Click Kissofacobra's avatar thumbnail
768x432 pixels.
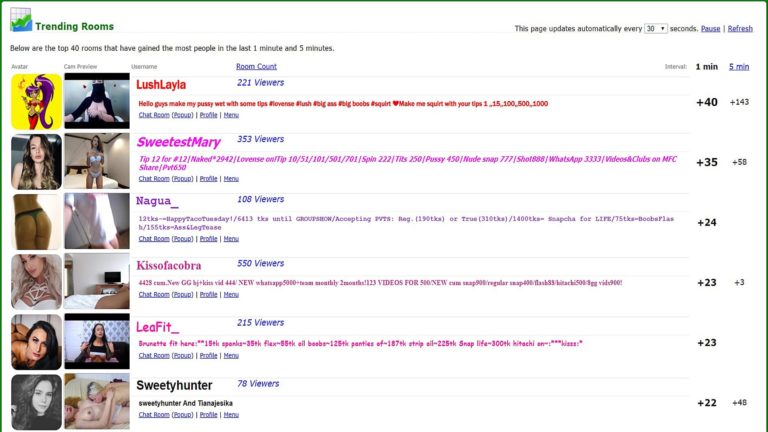pyautogui.click(x=35, y=281)
